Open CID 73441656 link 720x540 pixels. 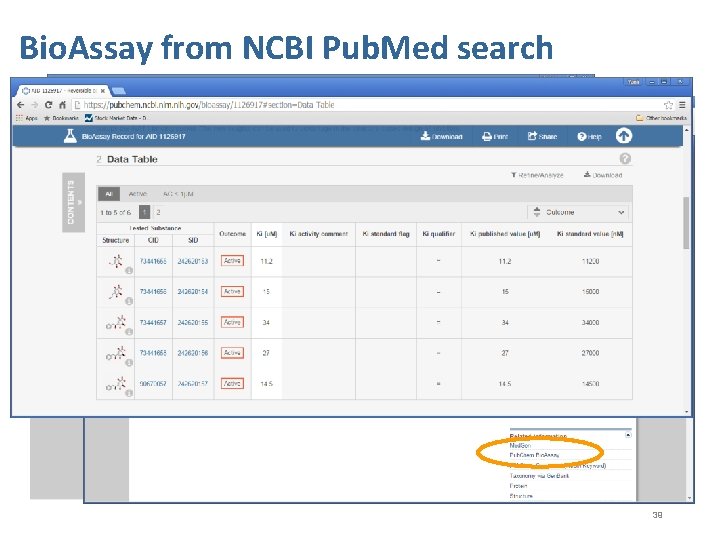(x=153, y=292)
